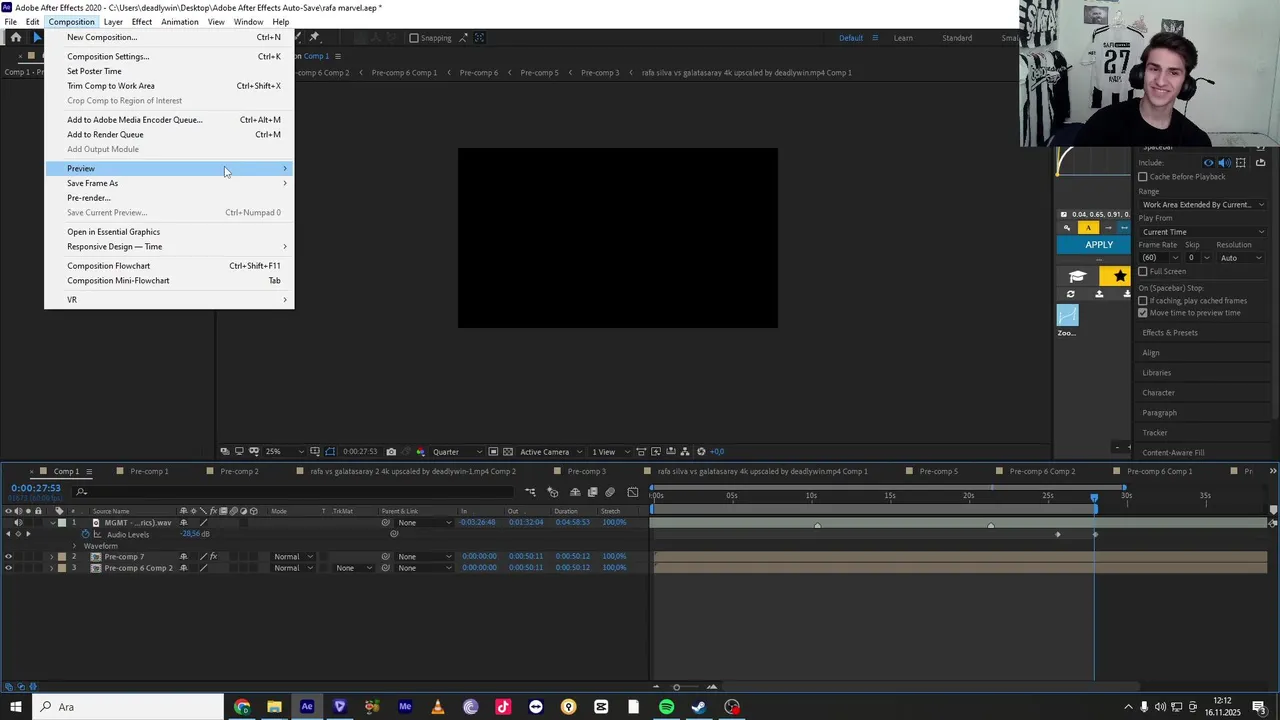Expand the Pre-comp 7 layer properties
Viewport: 1280px width, 720px height.
point(52,557)
